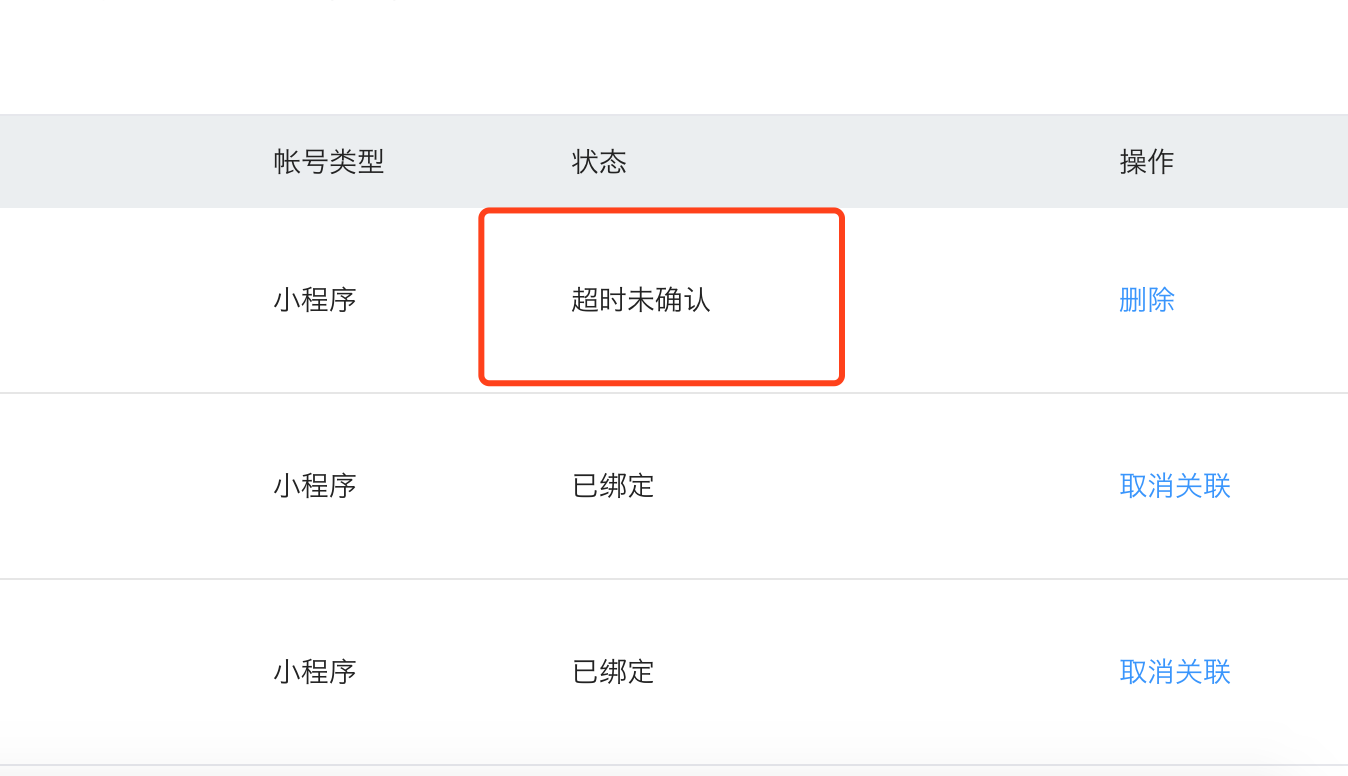Click header bar area left of 帐号类型
Viewport: 1348px width, 776px height.
(130, 161)
